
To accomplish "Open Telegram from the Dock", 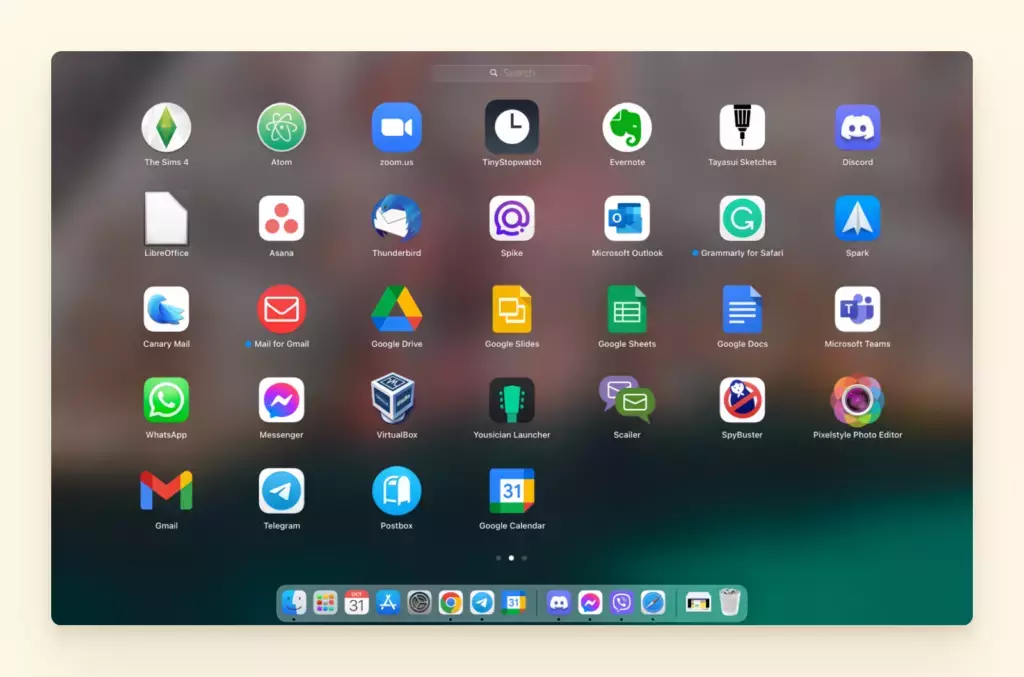I will coord(482,603).
